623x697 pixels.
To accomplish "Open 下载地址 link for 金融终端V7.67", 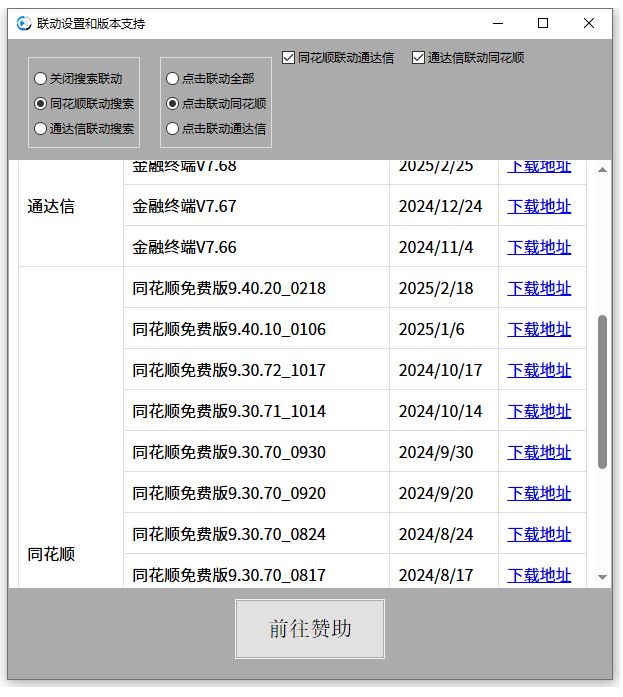I will (x=539, y=206).
